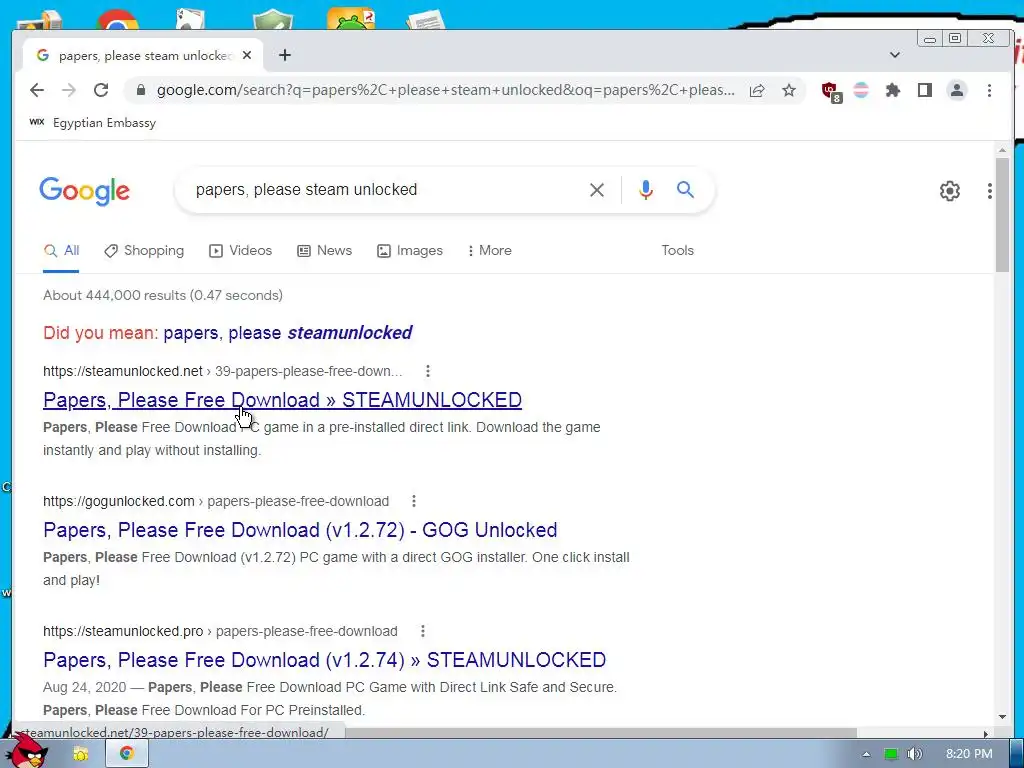
Task: Select the All results tab
Action: click(x=61, y=251)
